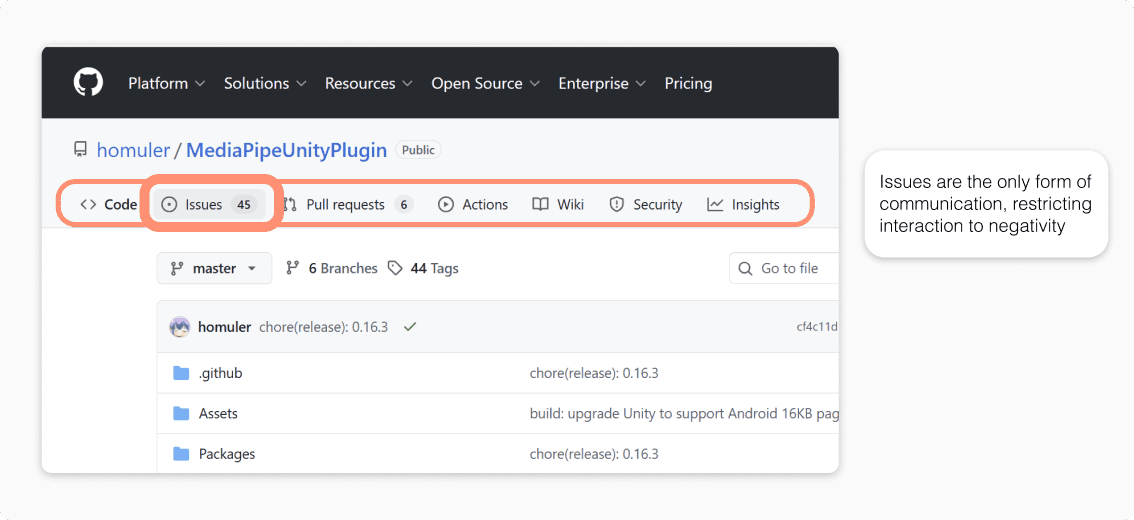Viewport: 1134px width, 520px height.
Task: Expand the Resources dropdown
Action: pyautogui.click(x=369, y=84)
